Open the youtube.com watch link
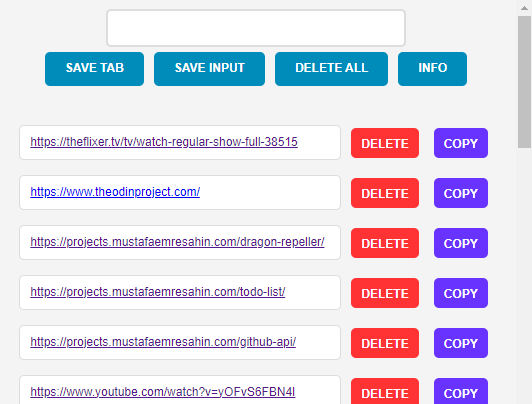Viewport: 532px width, 404px height. pyautogui.click(x=163, y=392)
